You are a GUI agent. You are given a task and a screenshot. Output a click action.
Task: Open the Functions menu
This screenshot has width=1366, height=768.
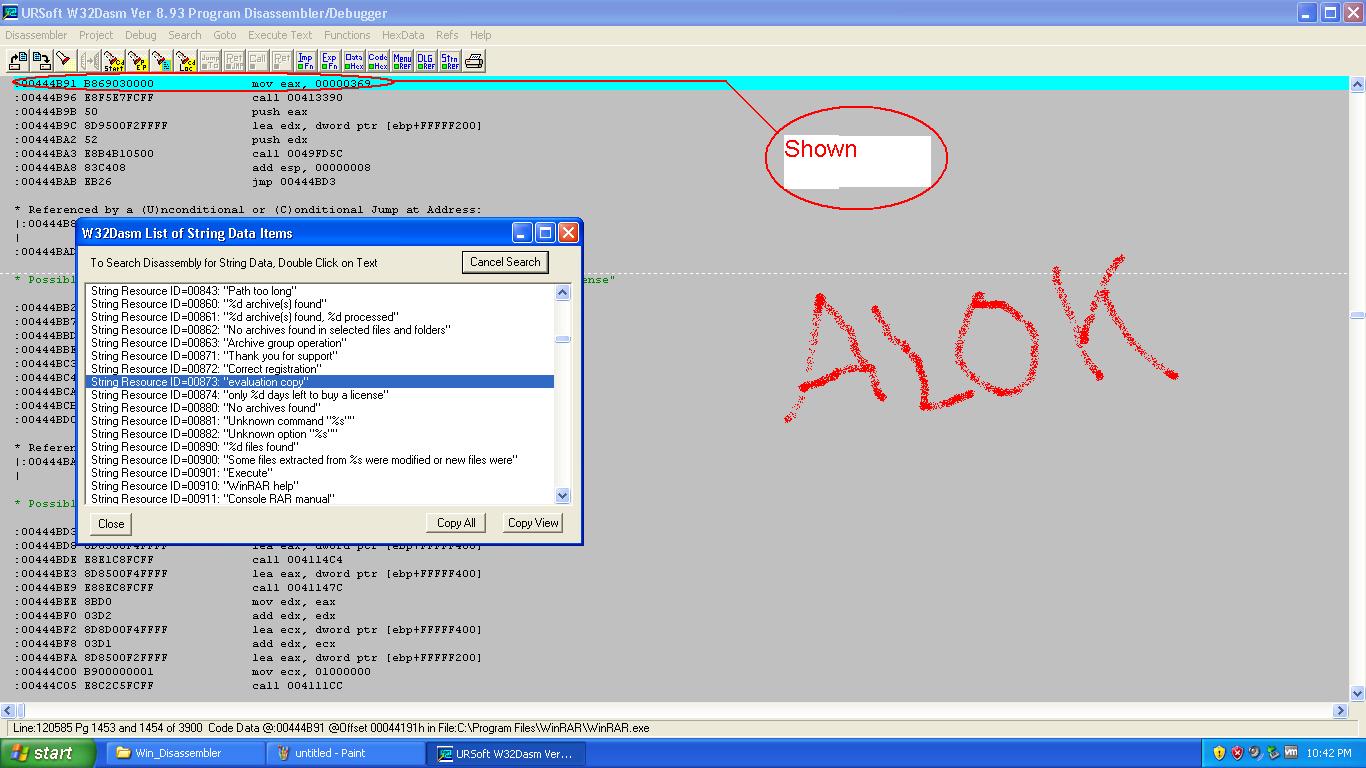pos(347,35)
